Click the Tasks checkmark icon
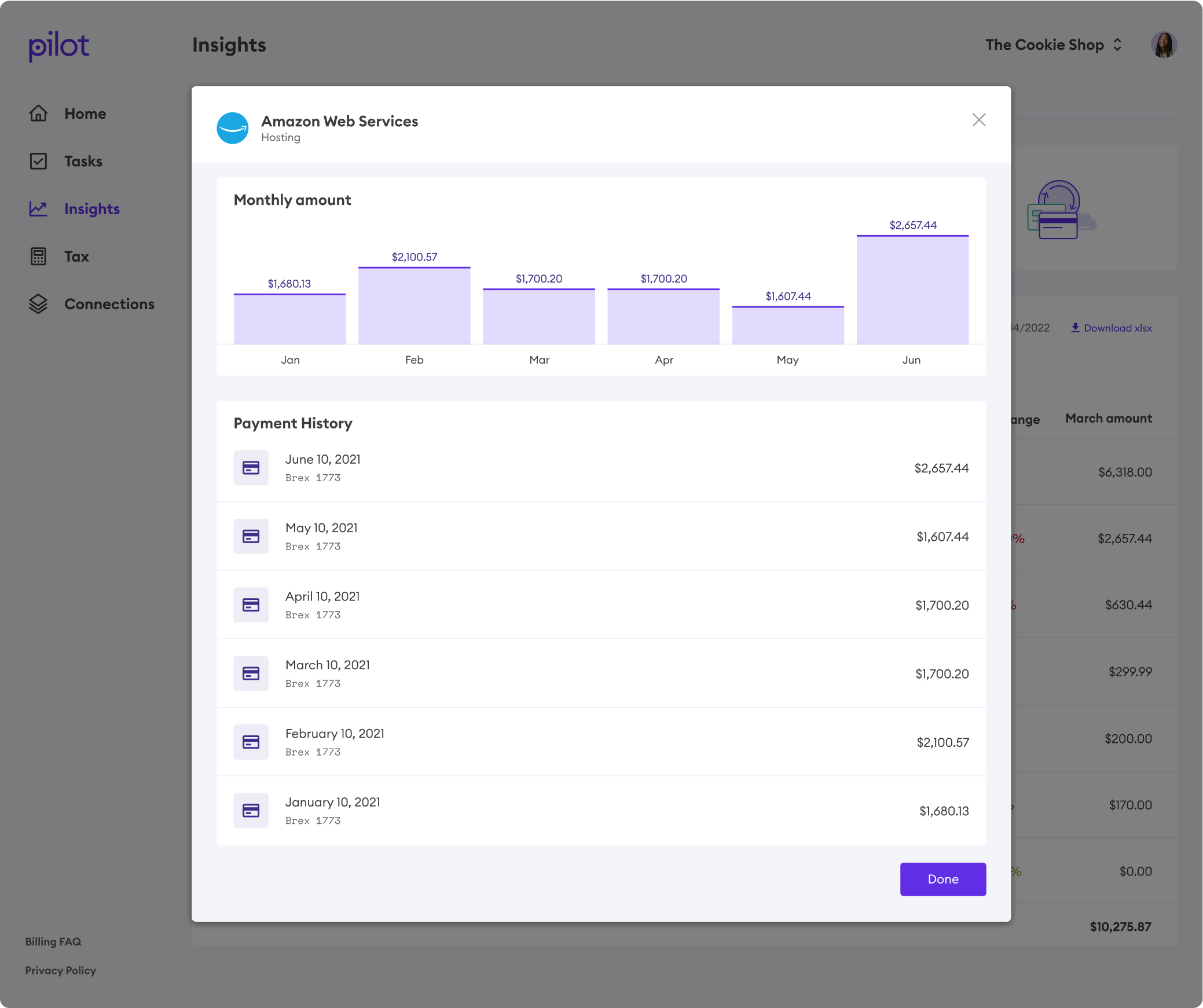The height and width of the screenshot is (1008, 1203). [x=38, y=161]
